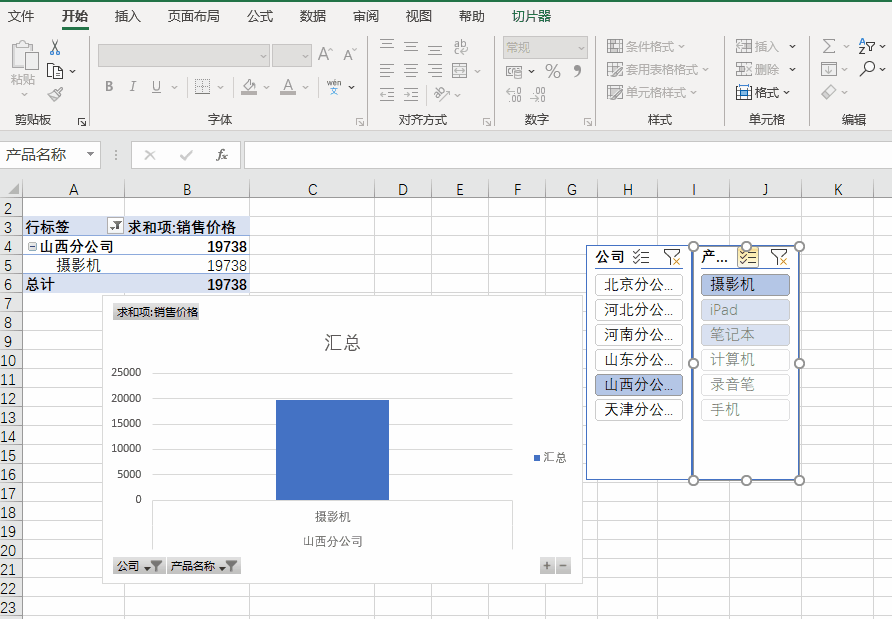Click the 条件格式 button
The image size is (892, 619).
pos(646,46)
